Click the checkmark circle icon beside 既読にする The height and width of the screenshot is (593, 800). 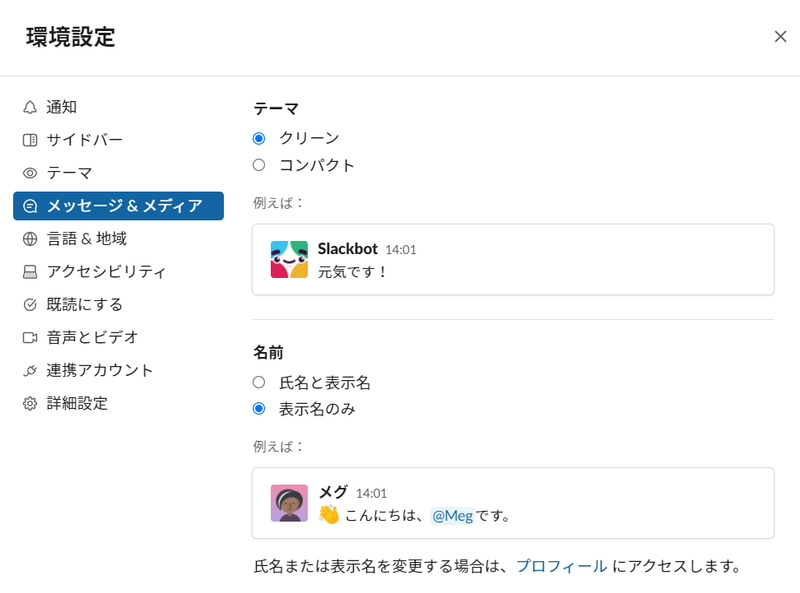point(30,305)
